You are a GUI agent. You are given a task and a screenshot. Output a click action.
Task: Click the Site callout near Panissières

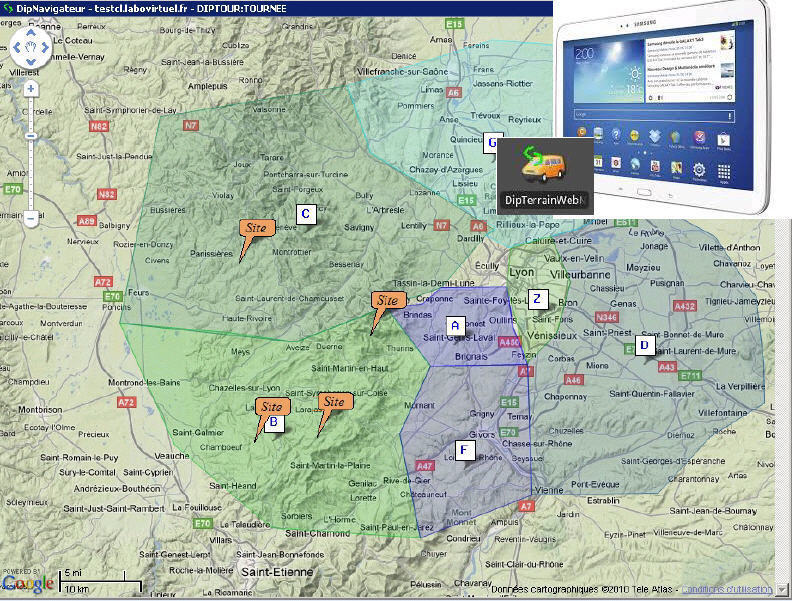pos(257,229)
